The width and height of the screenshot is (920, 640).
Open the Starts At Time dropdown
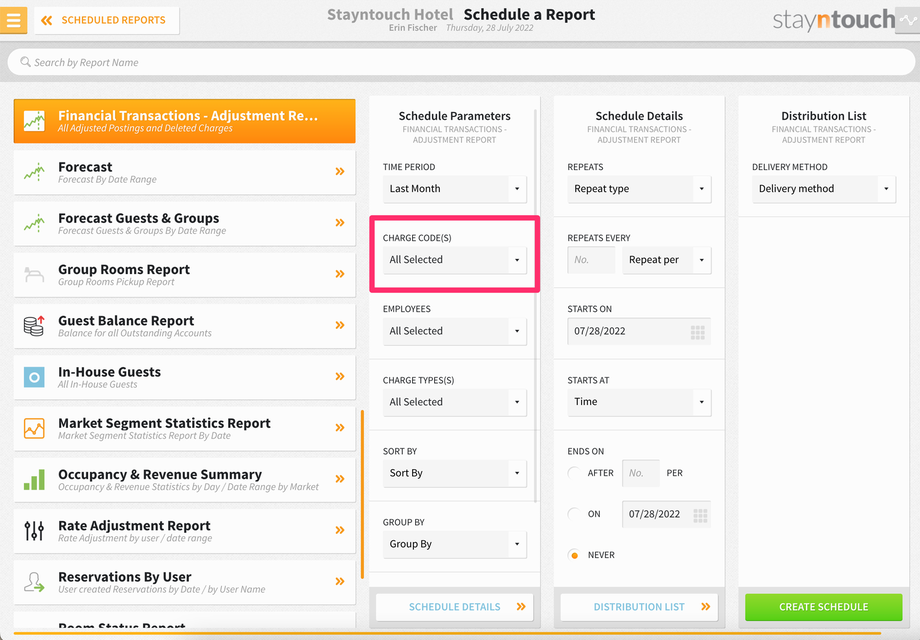[639, 402]
